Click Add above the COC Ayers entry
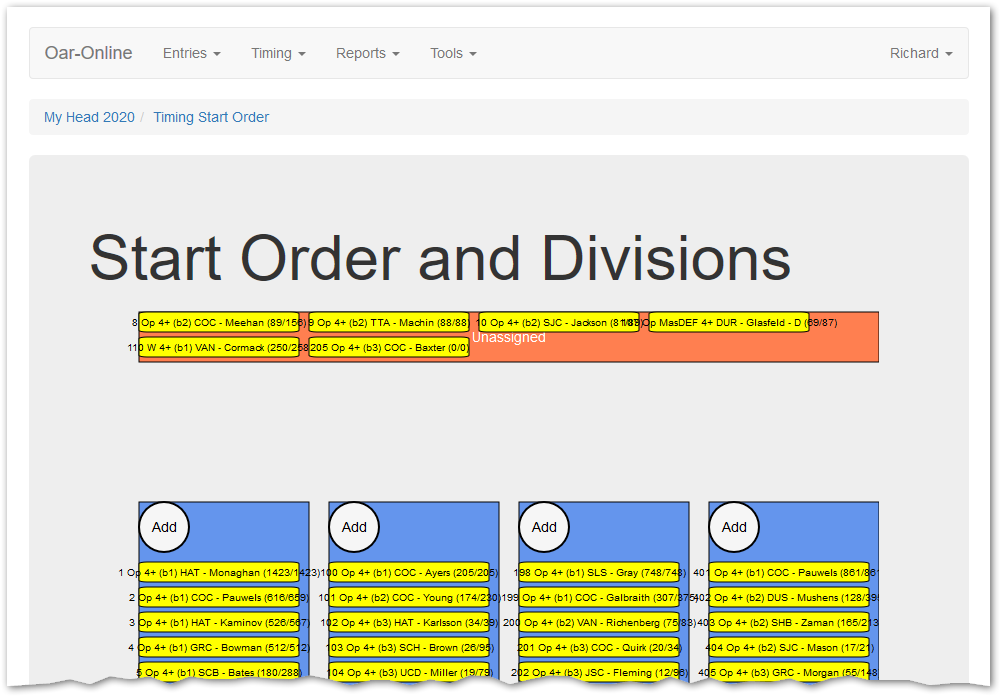Image resolution: width=1001 pixels, height=697 pixels. (x=354, y=527)
